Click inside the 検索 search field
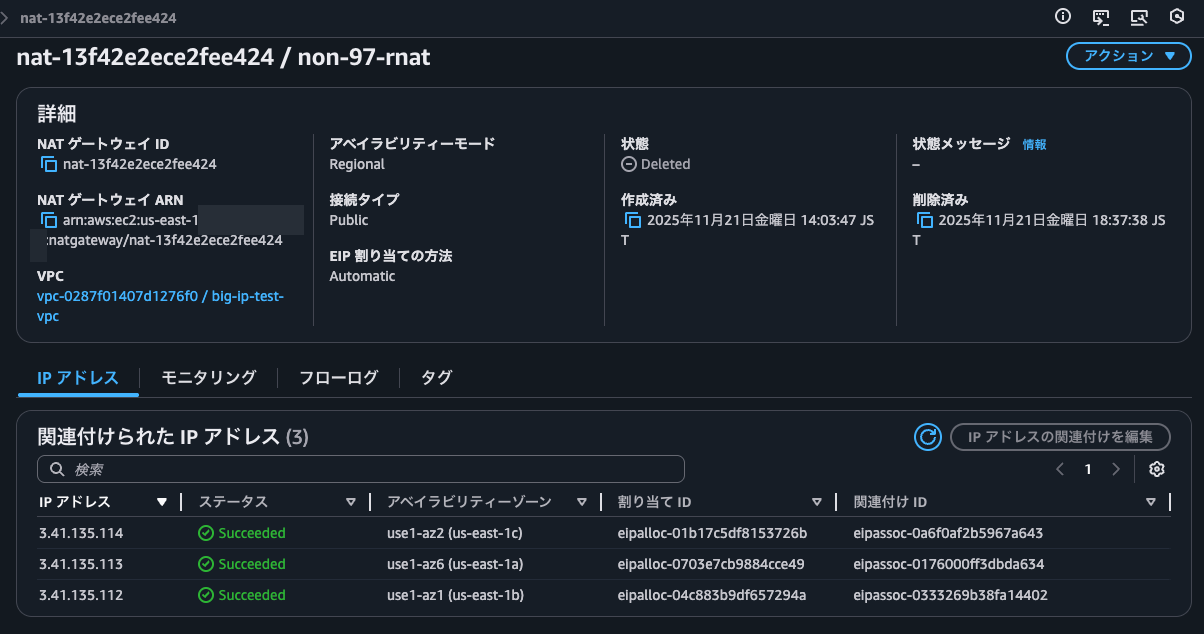This screenshot has width=1204, height=634. (x=300, y=468)
